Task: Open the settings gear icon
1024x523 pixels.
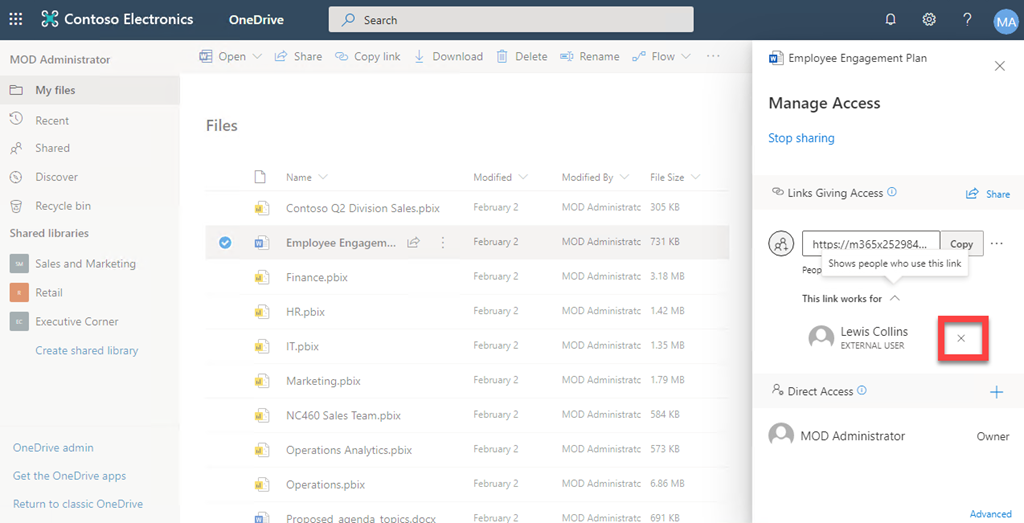Action: tap(929, 19)
